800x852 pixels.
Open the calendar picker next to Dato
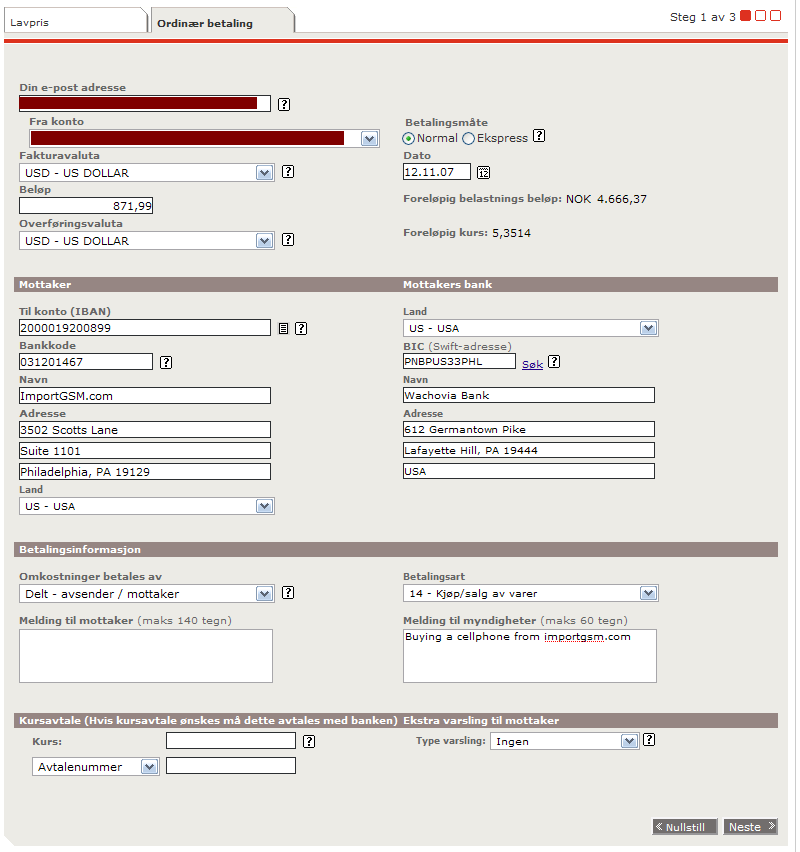click(x=483, y=172)
